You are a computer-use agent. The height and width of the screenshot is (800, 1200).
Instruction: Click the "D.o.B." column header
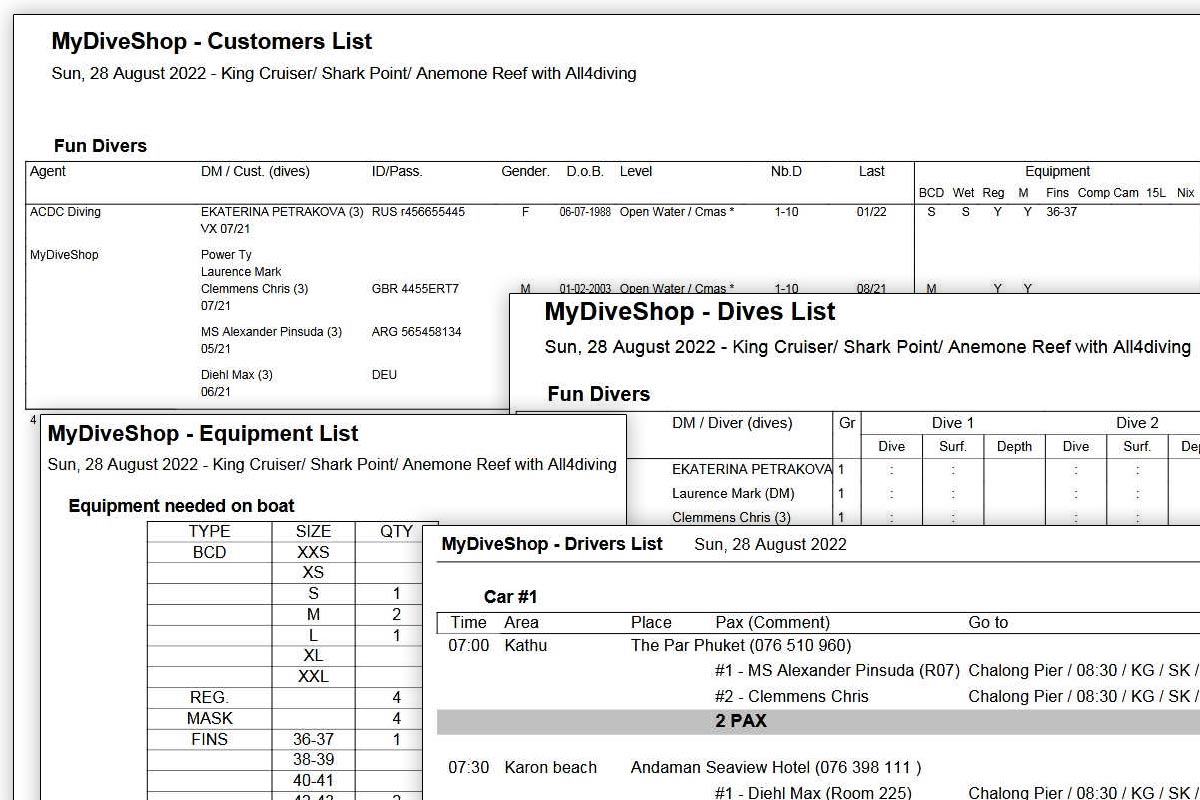[585, 172]
